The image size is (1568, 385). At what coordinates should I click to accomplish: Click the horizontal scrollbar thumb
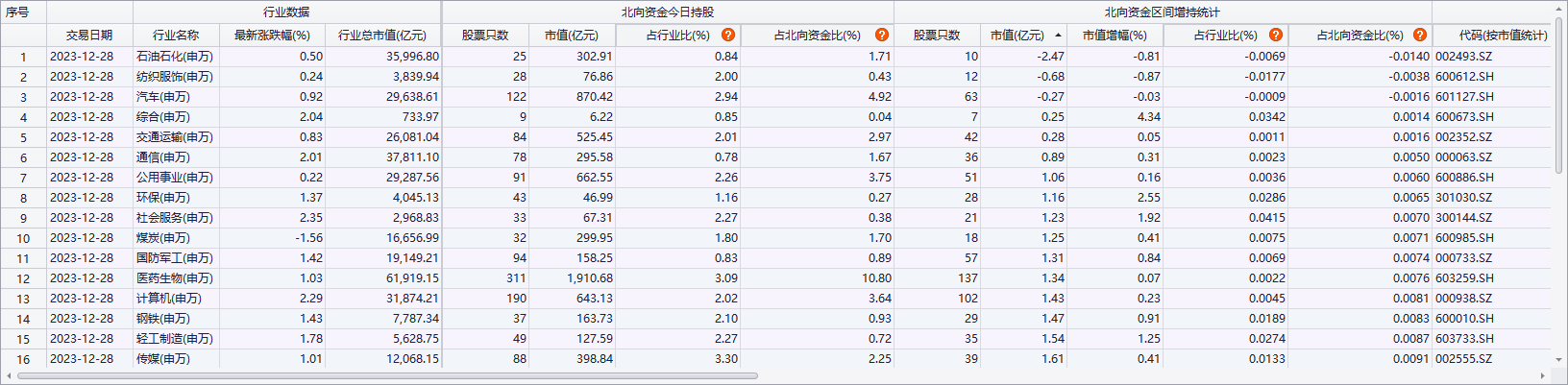point(384,375)
